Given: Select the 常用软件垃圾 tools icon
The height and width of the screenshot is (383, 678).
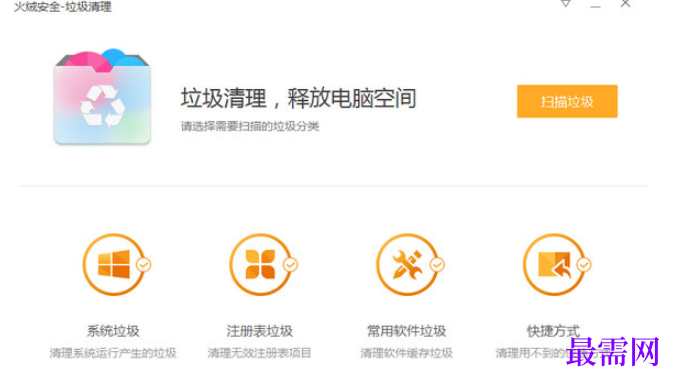Looking at the screenshot, I should point(407,265).
